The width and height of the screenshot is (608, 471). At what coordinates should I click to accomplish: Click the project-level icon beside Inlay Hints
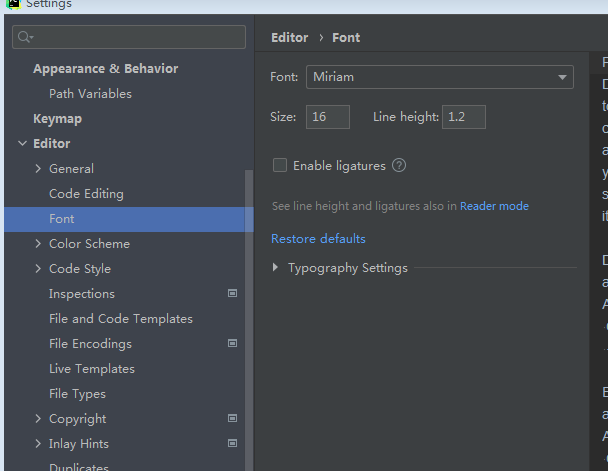232,444
